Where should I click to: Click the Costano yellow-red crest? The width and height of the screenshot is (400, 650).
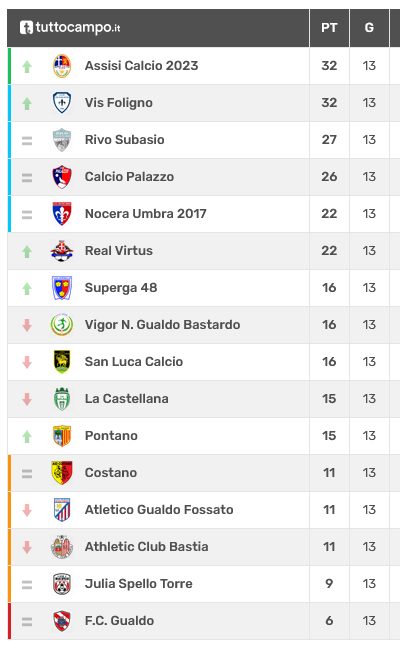[x=62, y=473]
